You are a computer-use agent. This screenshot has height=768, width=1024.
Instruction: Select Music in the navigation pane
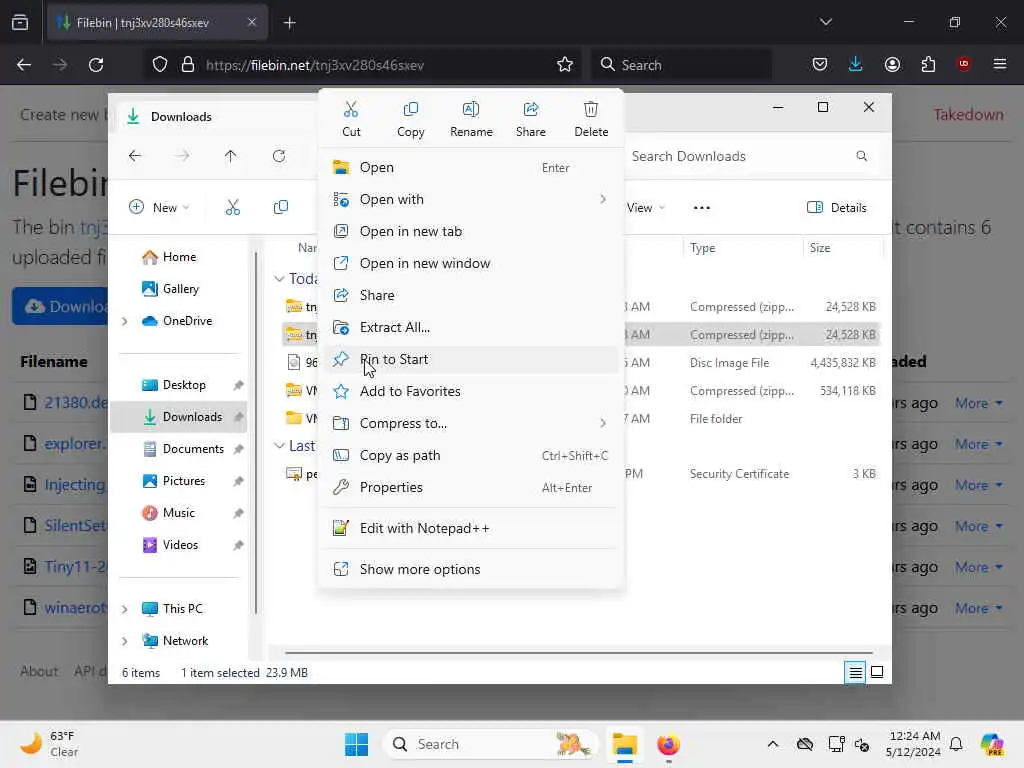(x=169, y=513)
